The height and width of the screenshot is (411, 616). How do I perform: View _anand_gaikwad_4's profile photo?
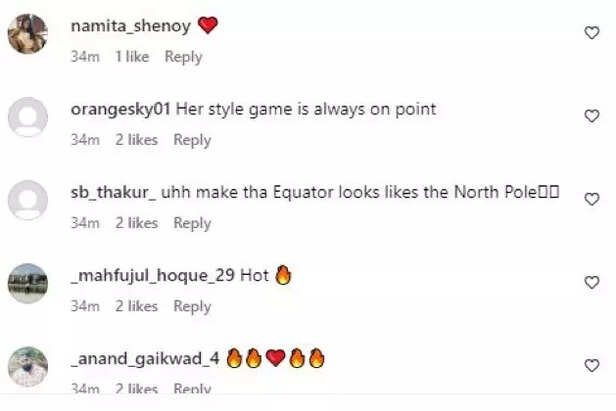point(28,367)
